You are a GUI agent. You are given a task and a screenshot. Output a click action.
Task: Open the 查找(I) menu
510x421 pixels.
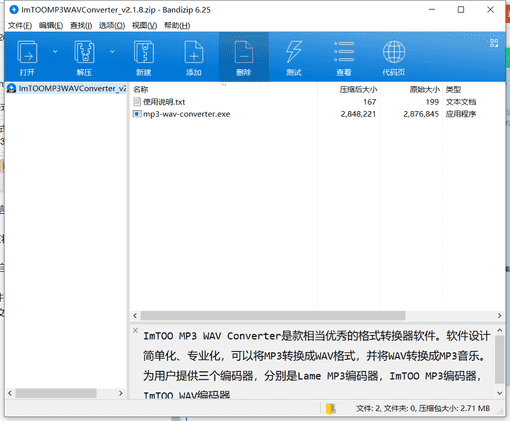[81, 25]
